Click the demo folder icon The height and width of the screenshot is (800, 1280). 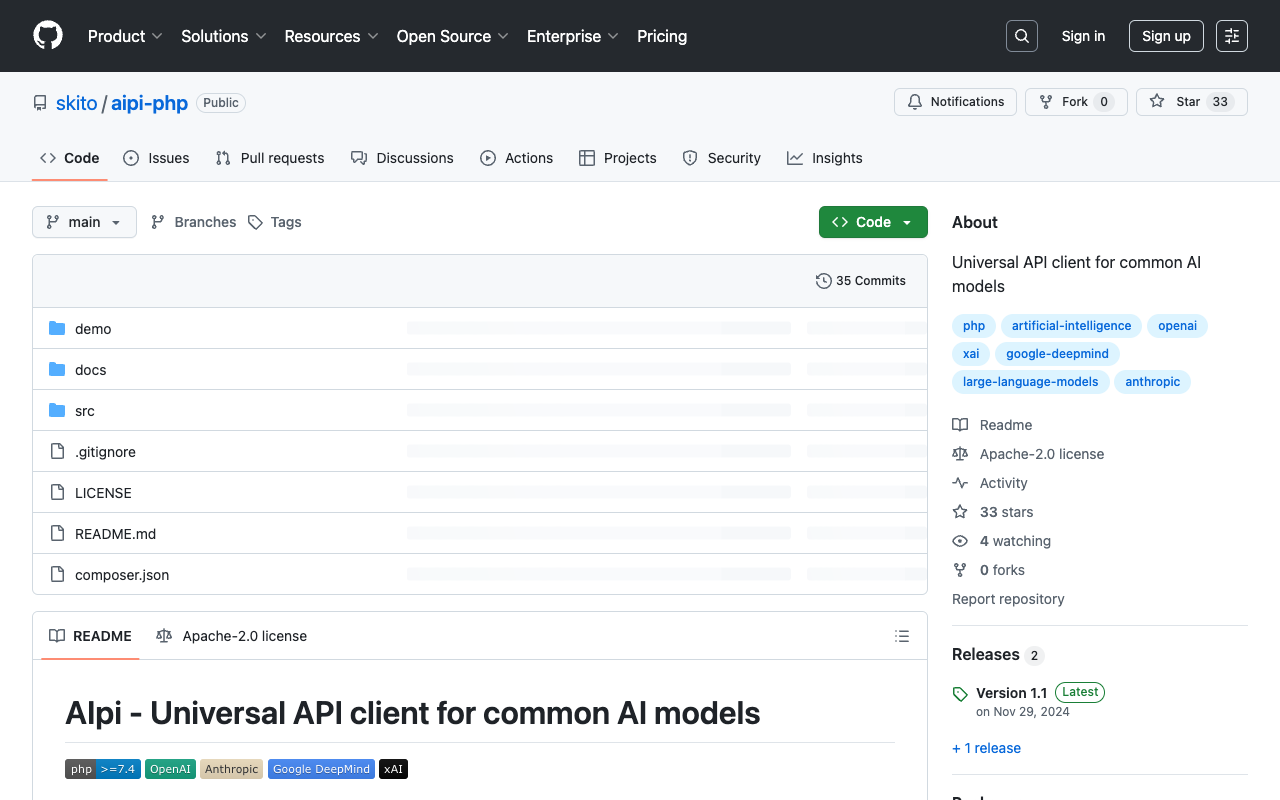point(57,328)
